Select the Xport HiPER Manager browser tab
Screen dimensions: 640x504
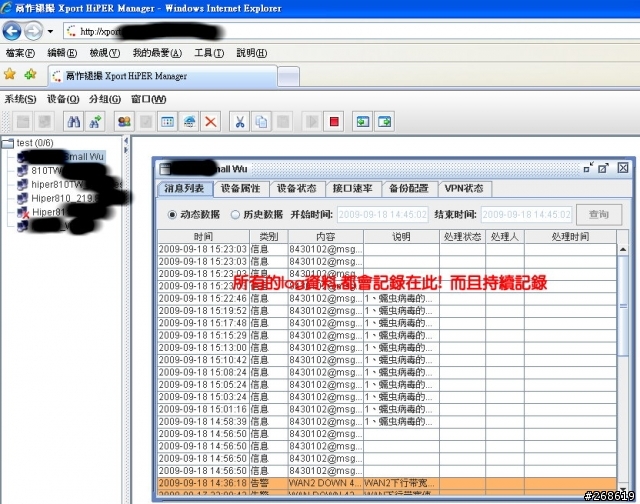(x=162, y=76)
